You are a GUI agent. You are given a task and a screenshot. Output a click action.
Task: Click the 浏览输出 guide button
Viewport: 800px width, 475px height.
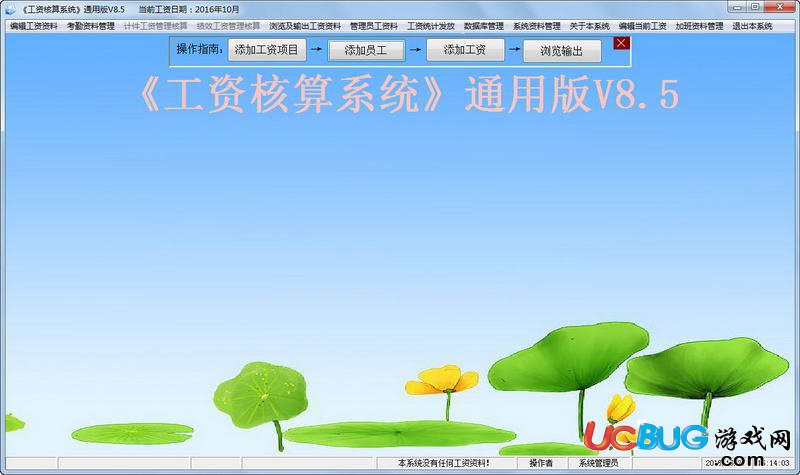[562, 51]
